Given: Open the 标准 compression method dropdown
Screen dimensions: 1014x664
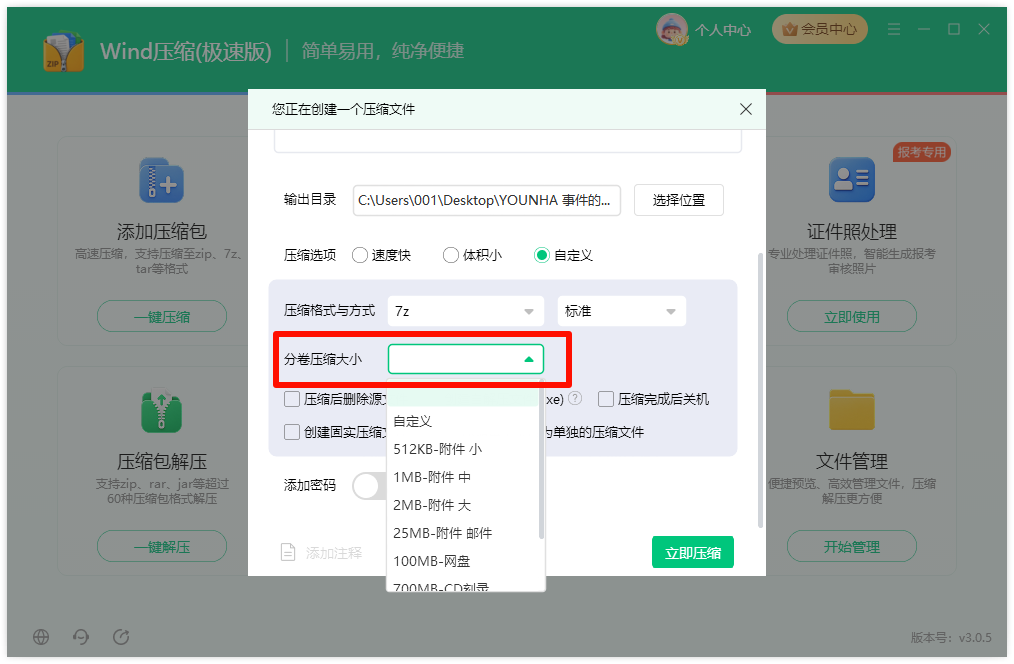Looking at the screenshot, I should click(x=621, y=311).
